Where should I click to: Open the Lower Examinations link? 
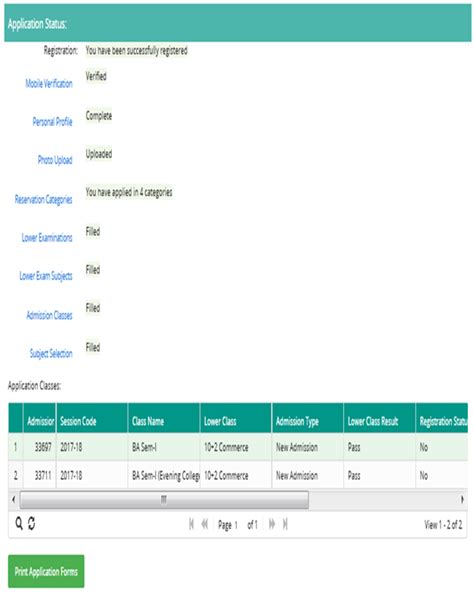coord(47,238)
